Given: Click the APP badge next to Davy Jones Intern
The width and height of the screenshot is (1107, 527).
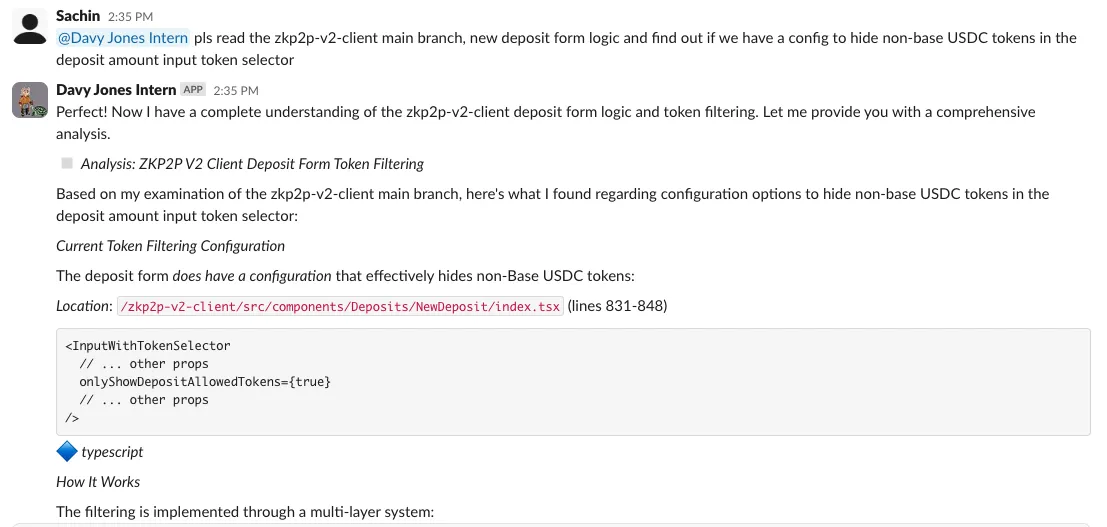Looking at the screenshot, I should point(193,90).
